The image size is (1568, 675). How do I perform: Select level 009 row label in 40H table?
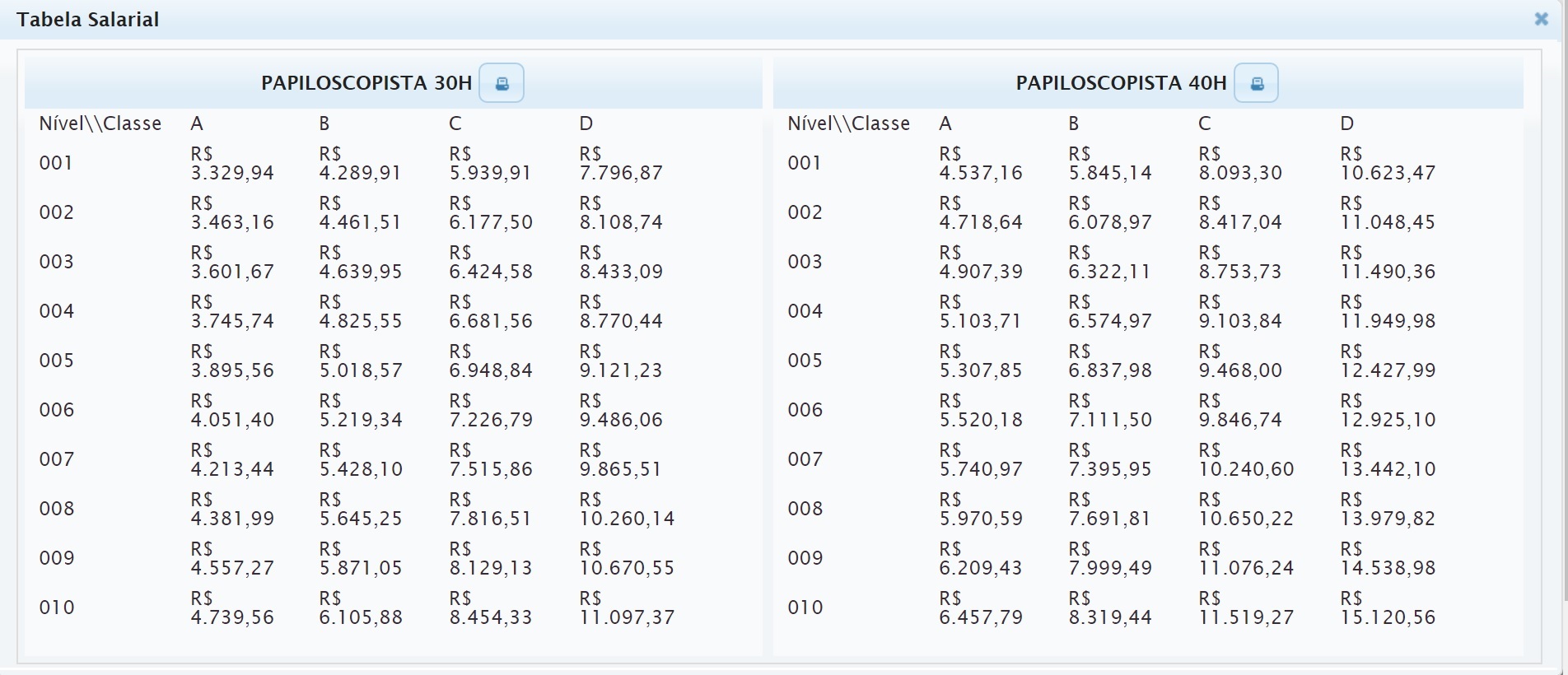coord(805,558)
